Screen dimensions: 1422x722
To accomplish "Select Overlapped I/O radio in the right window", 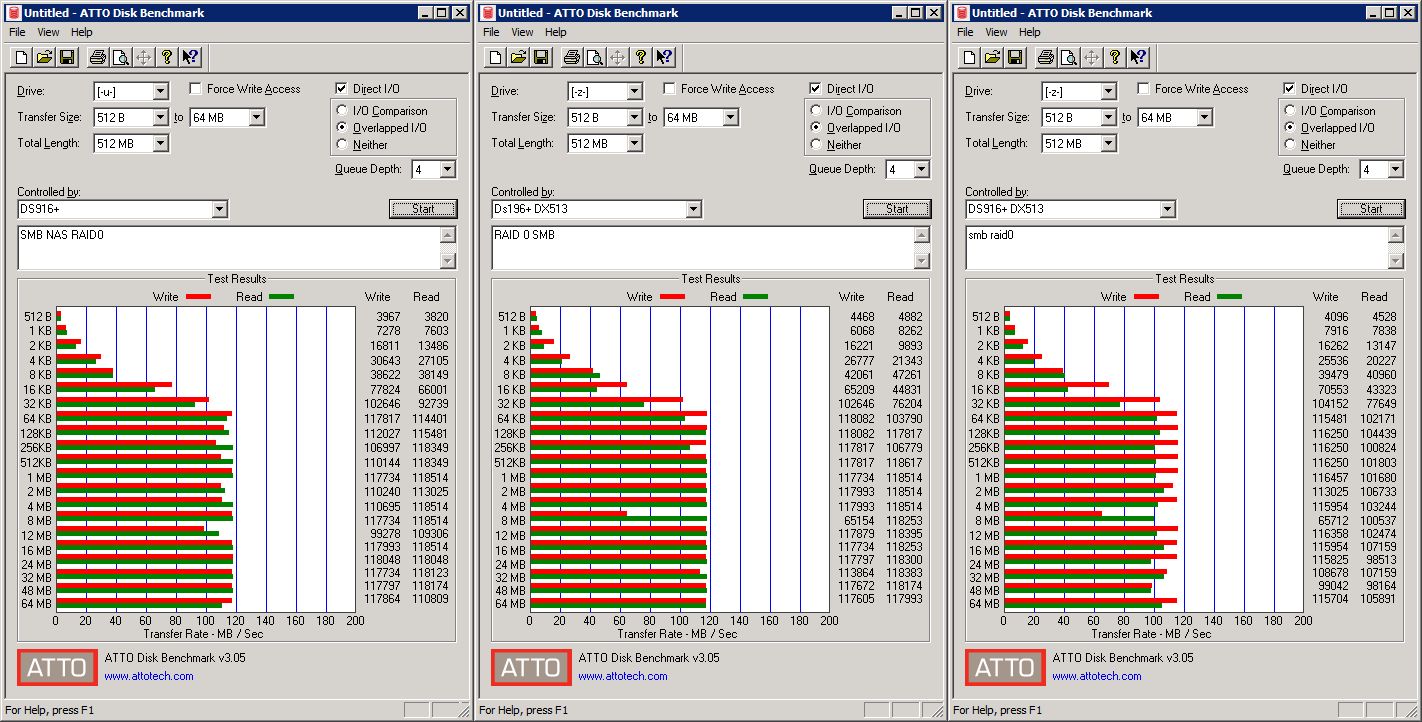I will click(x=1291, y=128).
